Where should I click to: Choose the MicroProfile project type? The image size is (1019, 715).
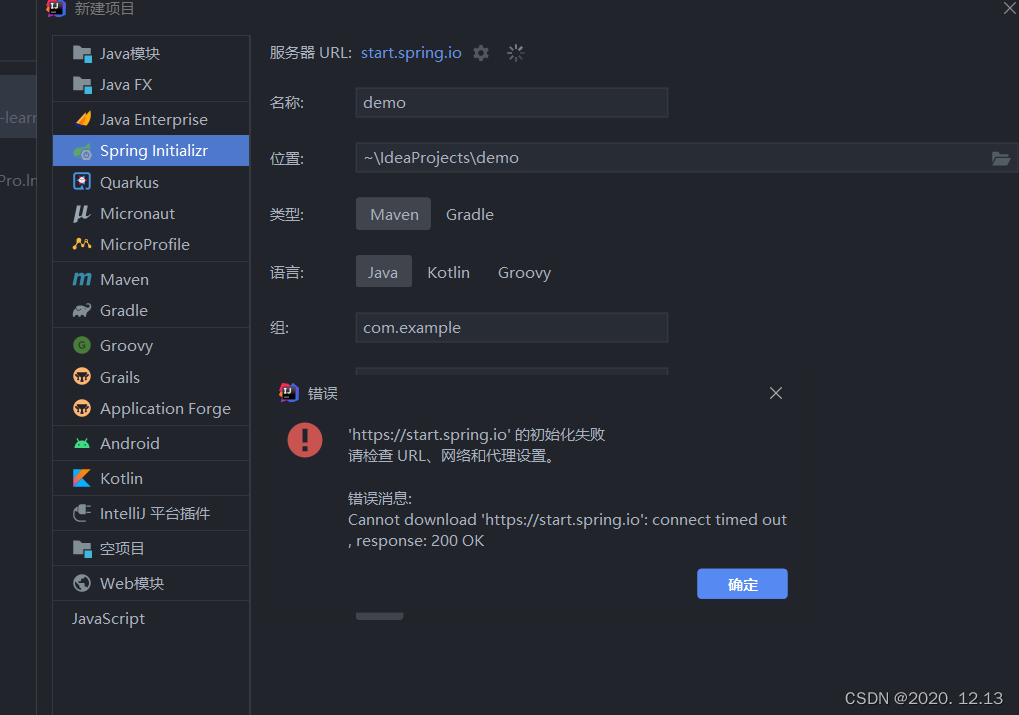(144, 244)
